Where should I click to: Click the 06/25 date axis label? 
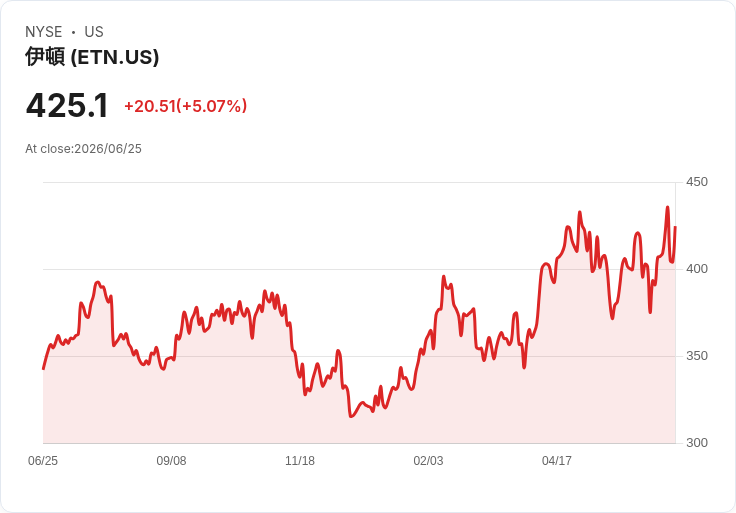coord(43,461)
